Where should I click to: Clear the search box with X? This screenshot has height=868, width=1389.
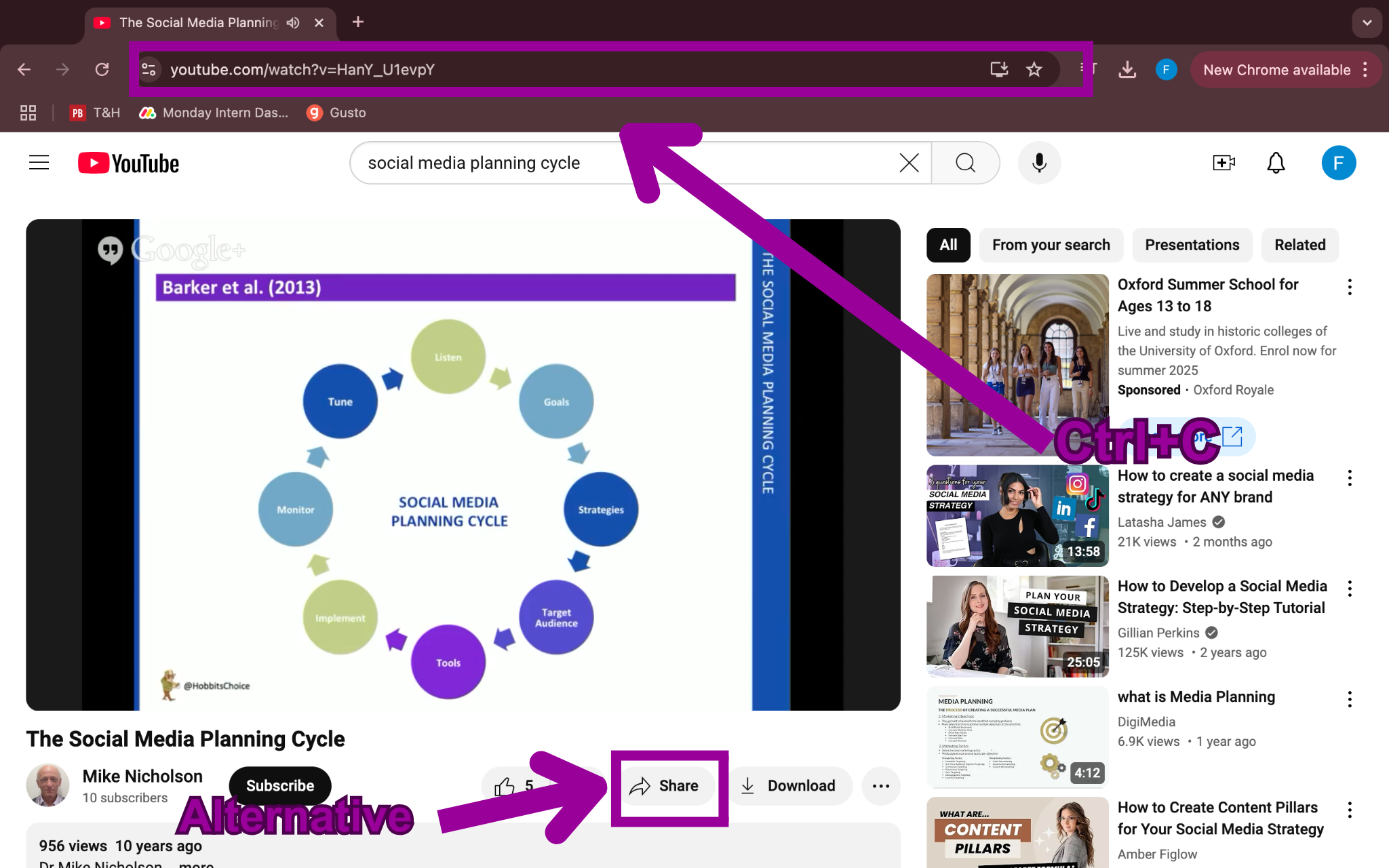909,163
